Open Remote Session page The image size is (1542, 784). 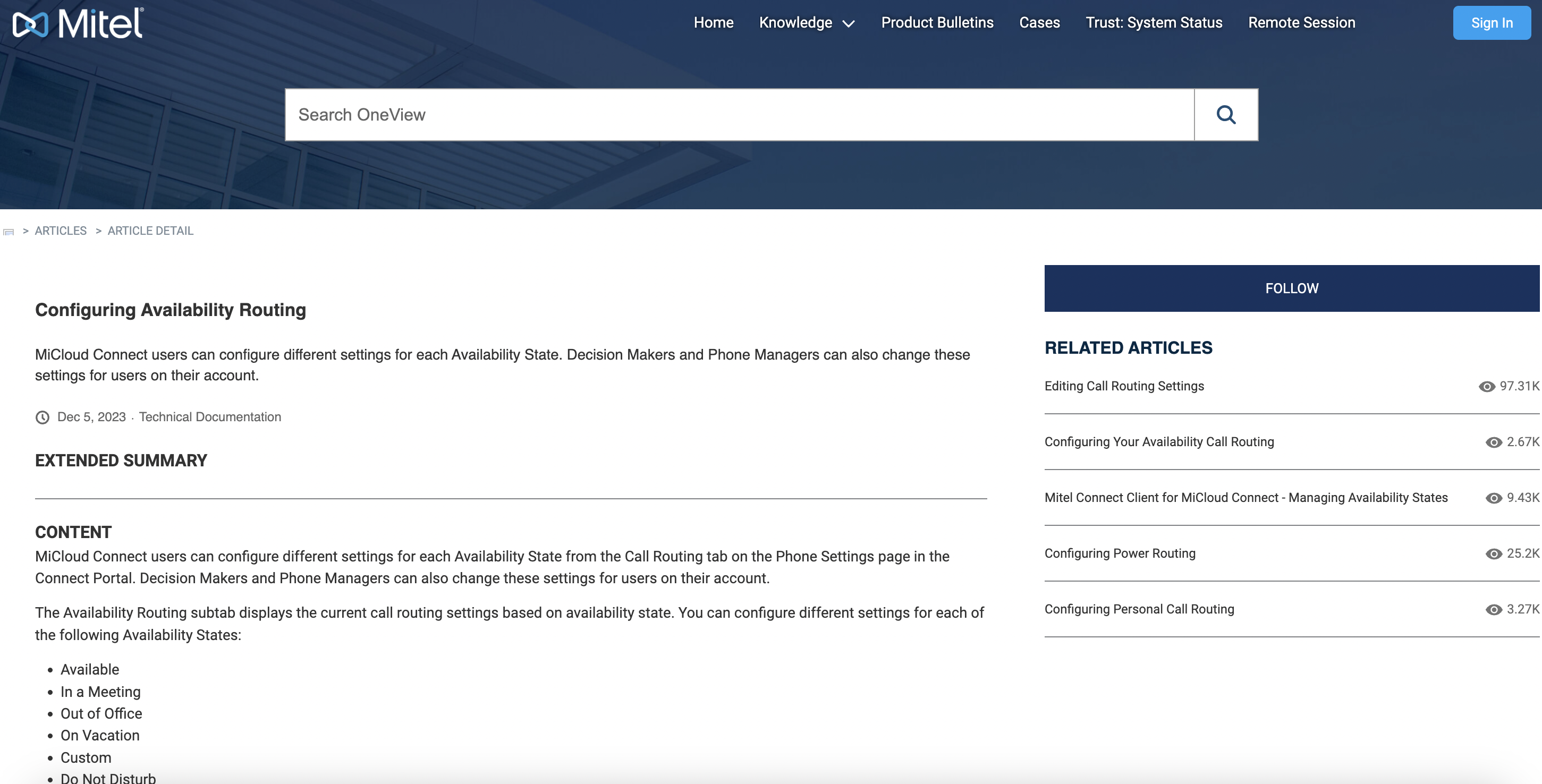coord(1301,23)
